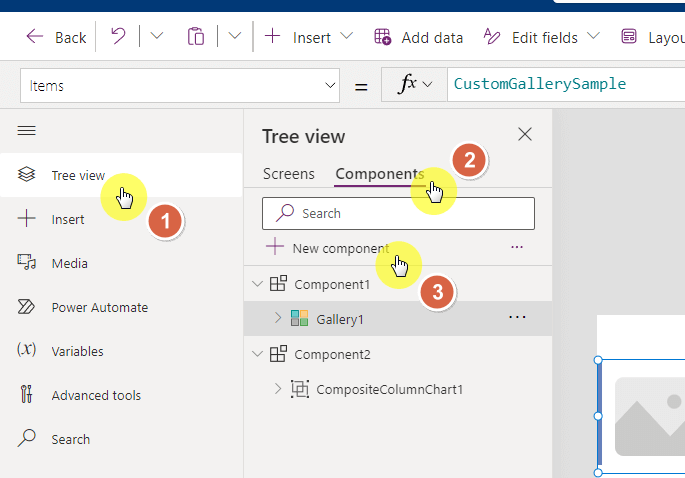Open the Power Automate pane
Screen dimensions: 685x478
tap(121, 307)
